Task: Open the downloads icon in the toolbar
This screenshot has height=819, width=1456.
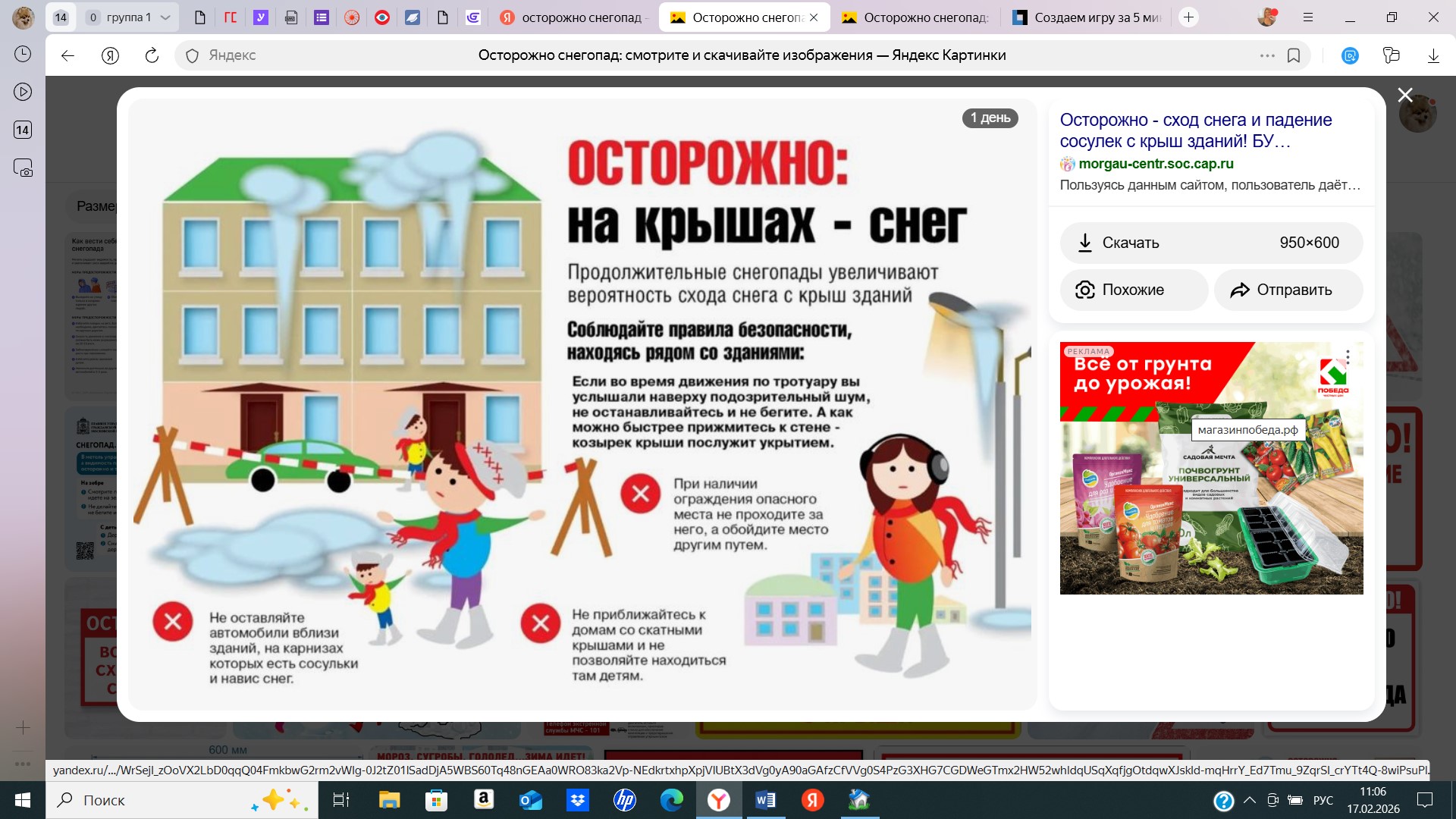Action: pyautogui.click(x=1432, y=55)
